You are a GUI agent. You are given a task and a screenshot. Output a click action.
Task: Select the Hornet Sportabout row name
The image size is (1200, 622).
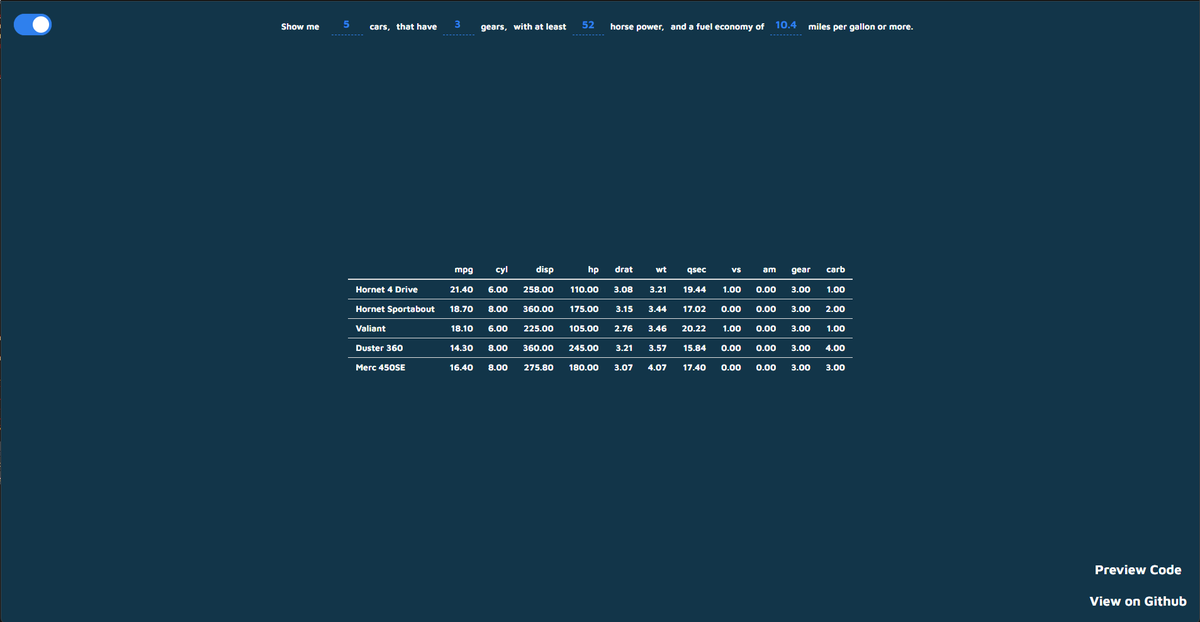coord(395,309)
